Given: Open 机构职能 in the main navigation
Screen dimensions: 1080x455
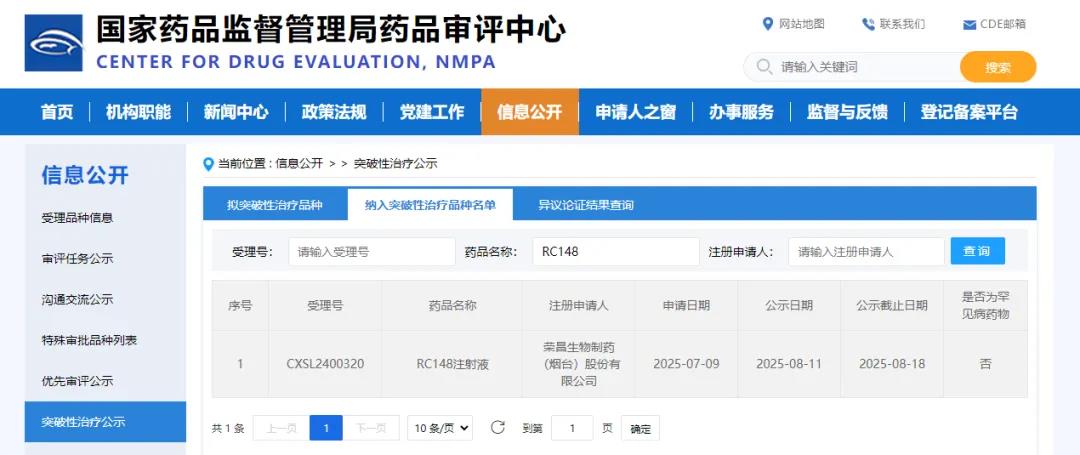Looking at the screenshot, I should [x=138, y=112].
